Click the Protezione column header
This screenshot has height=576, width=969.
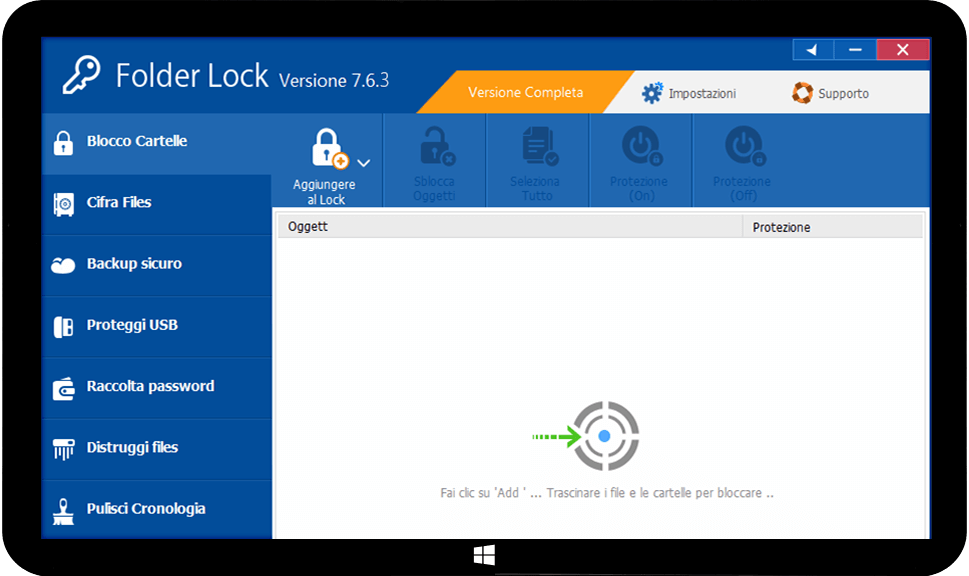coord(832,226)
